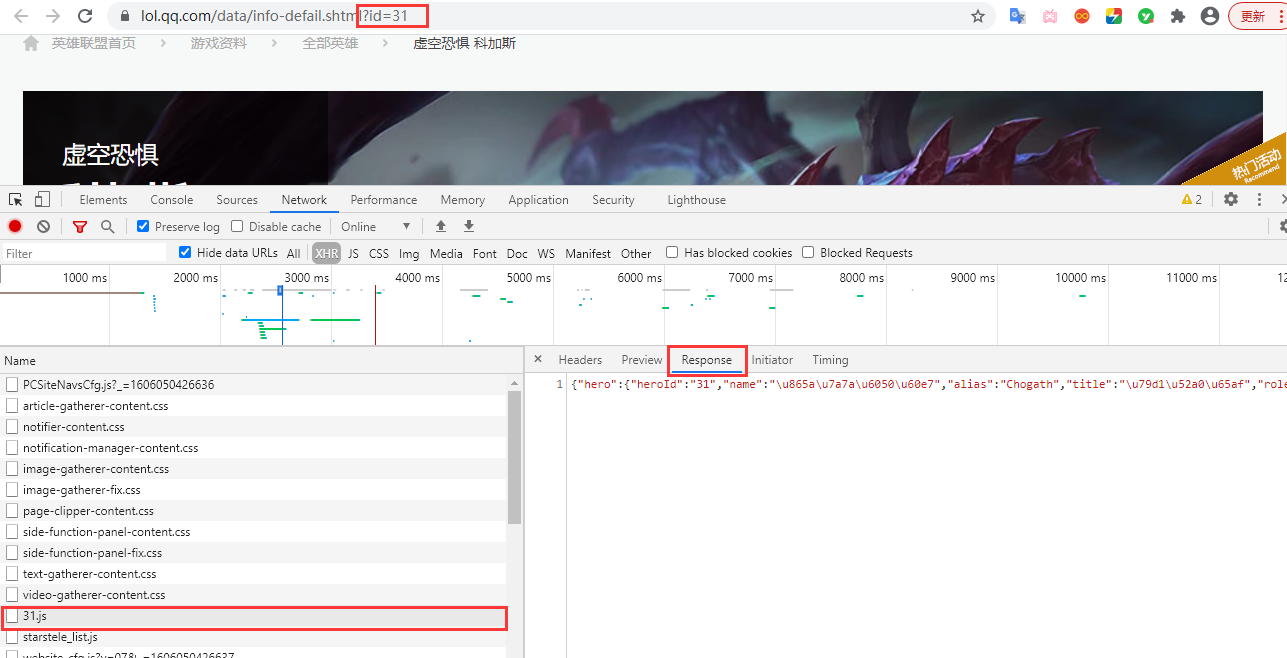Click the browser forward arrow
1287x658 pixels.
click(x=53, y=16)
